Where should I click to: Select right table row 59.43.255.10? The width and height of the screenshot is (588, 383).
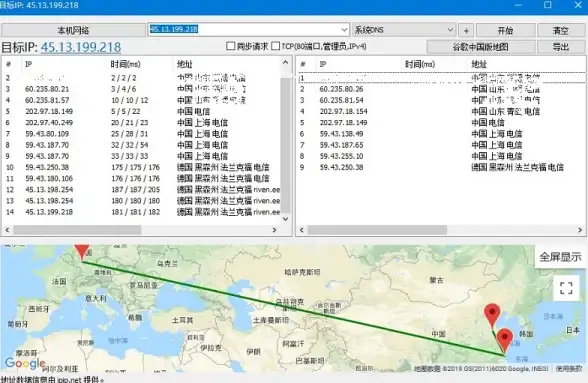(x=441, y=156)
